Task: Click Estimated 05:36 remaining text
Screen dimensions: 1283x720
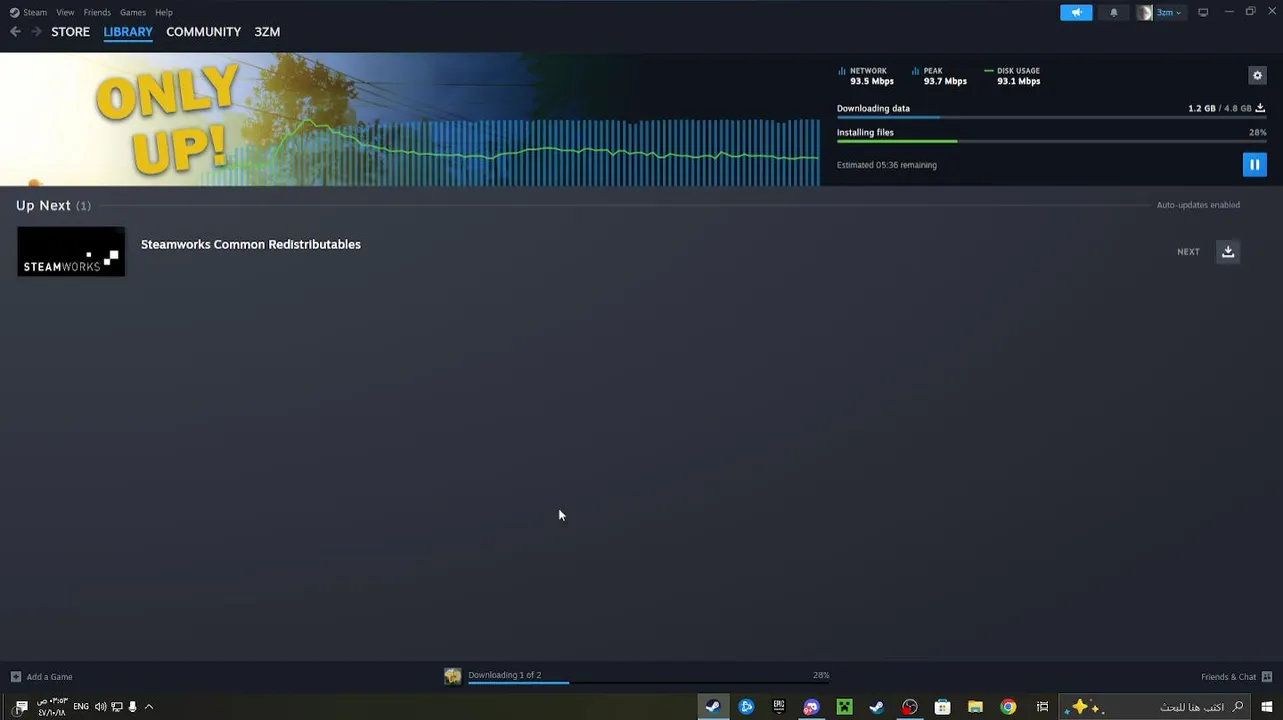Action: point(887,165)
